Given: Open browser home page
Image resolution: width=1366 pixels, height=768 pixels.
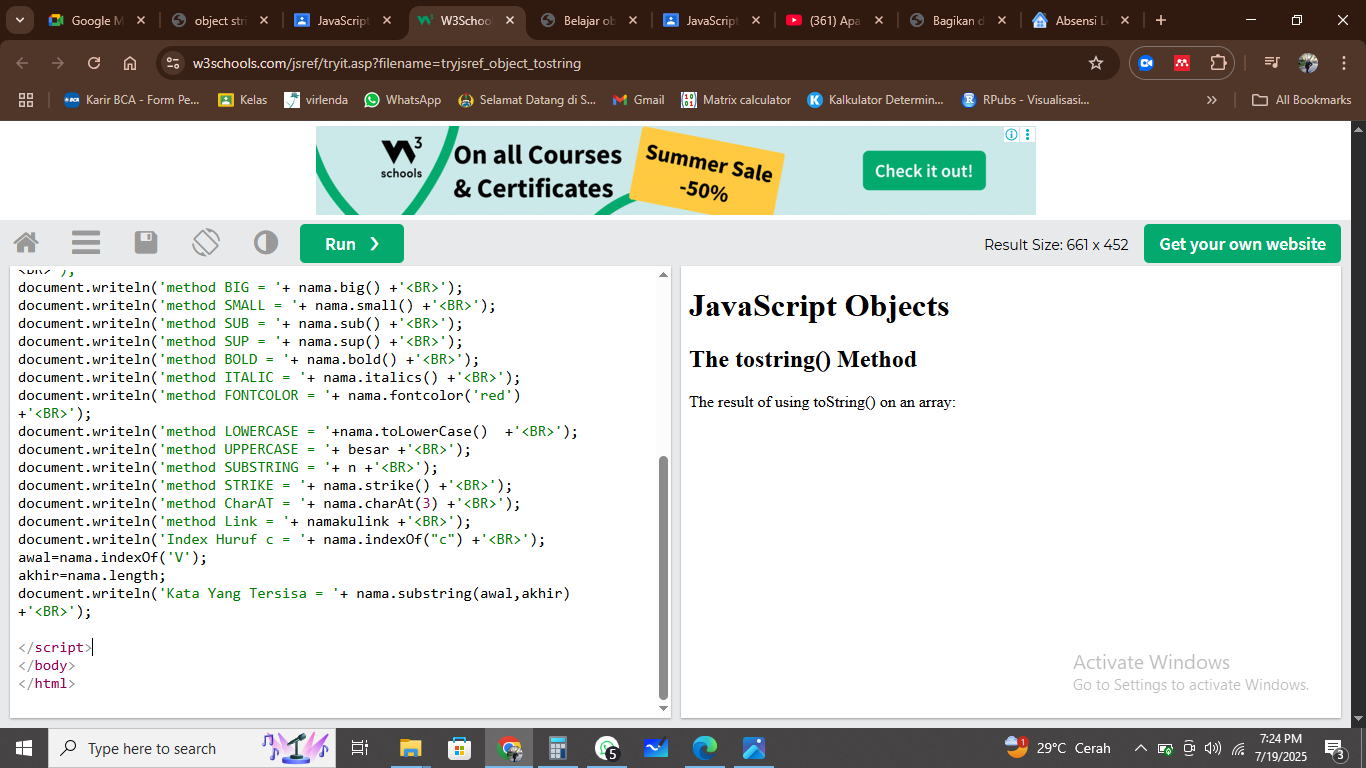Looking at the screenshot, I should [130, 63].
